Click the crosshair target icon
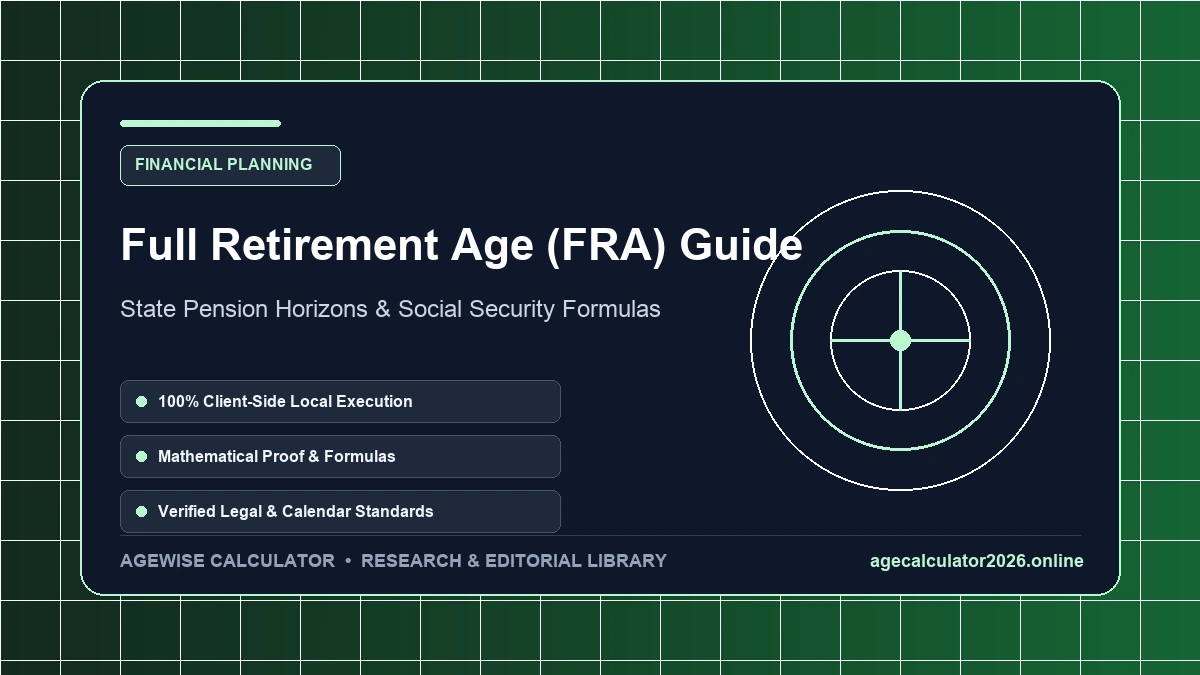This screenshot has width=1200, height=675. click(900, 340)
